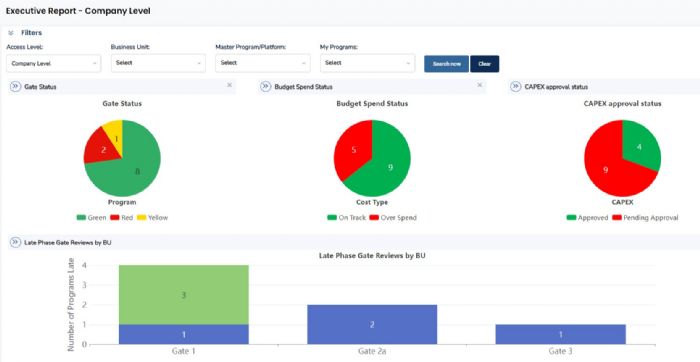Toggle the Green legend item
Viewport: 700px width, 362px height.
[x=92, y=218]
